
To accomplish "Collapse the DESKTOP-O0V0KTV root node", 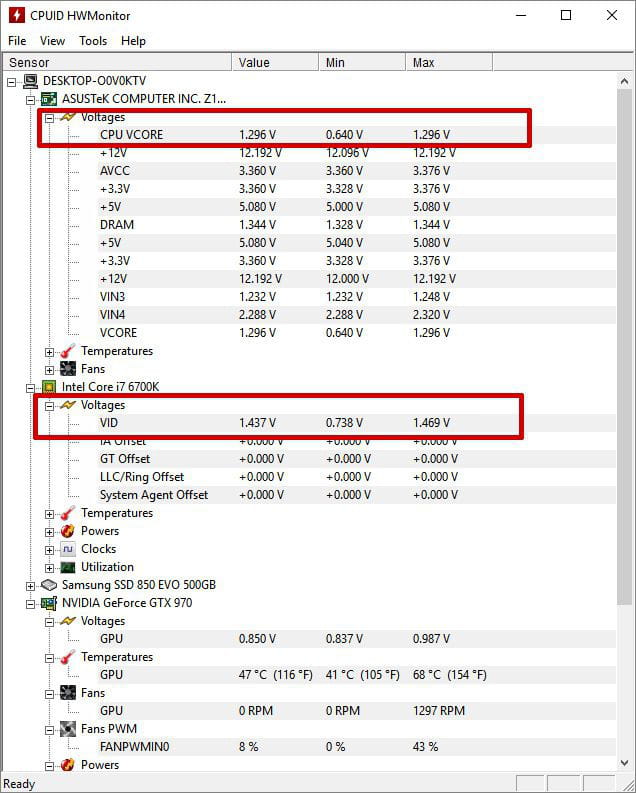I will click(x=12, y=81).
